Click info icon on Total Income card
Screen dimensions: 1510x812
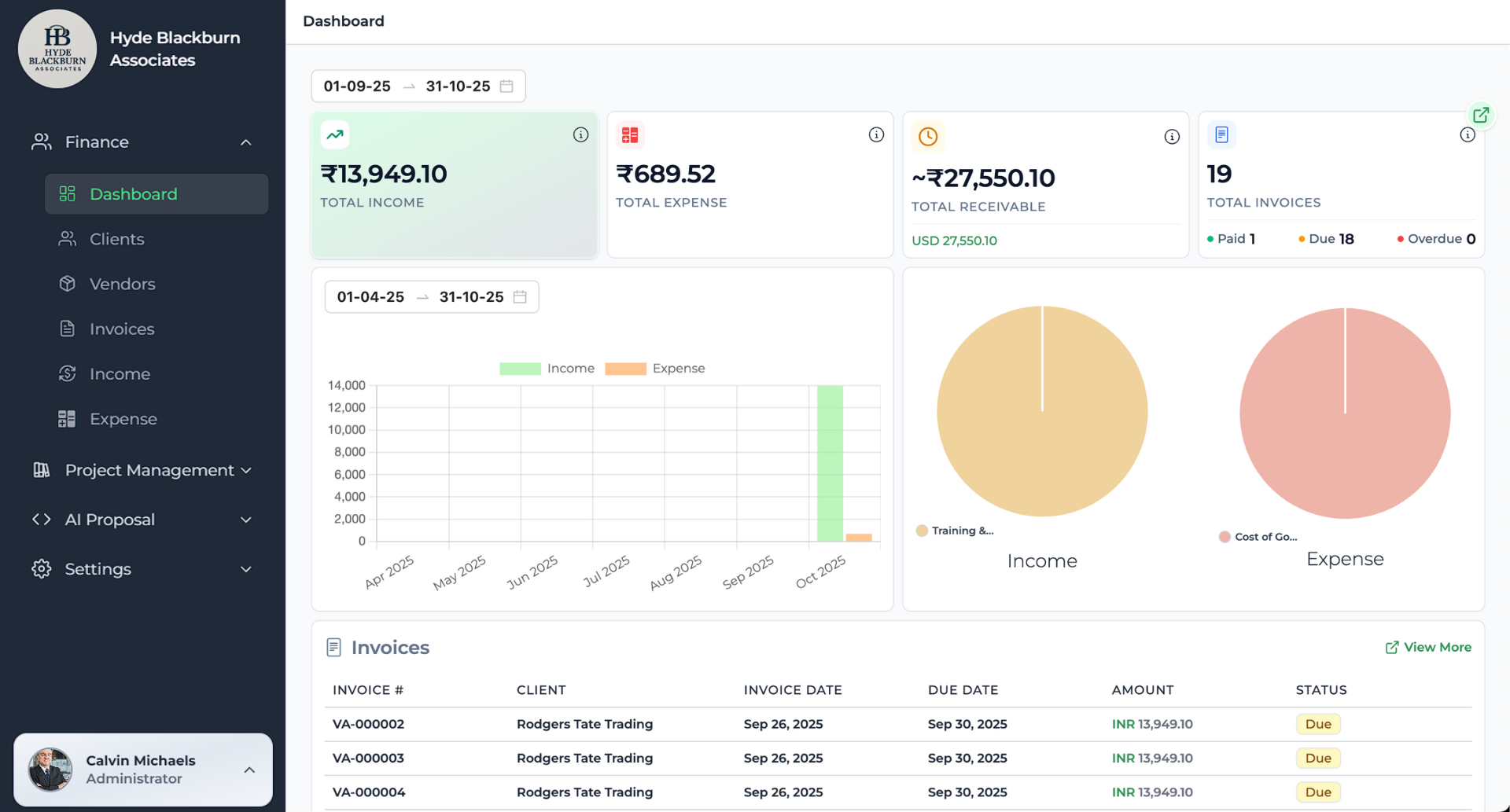[x=580, y=135]
